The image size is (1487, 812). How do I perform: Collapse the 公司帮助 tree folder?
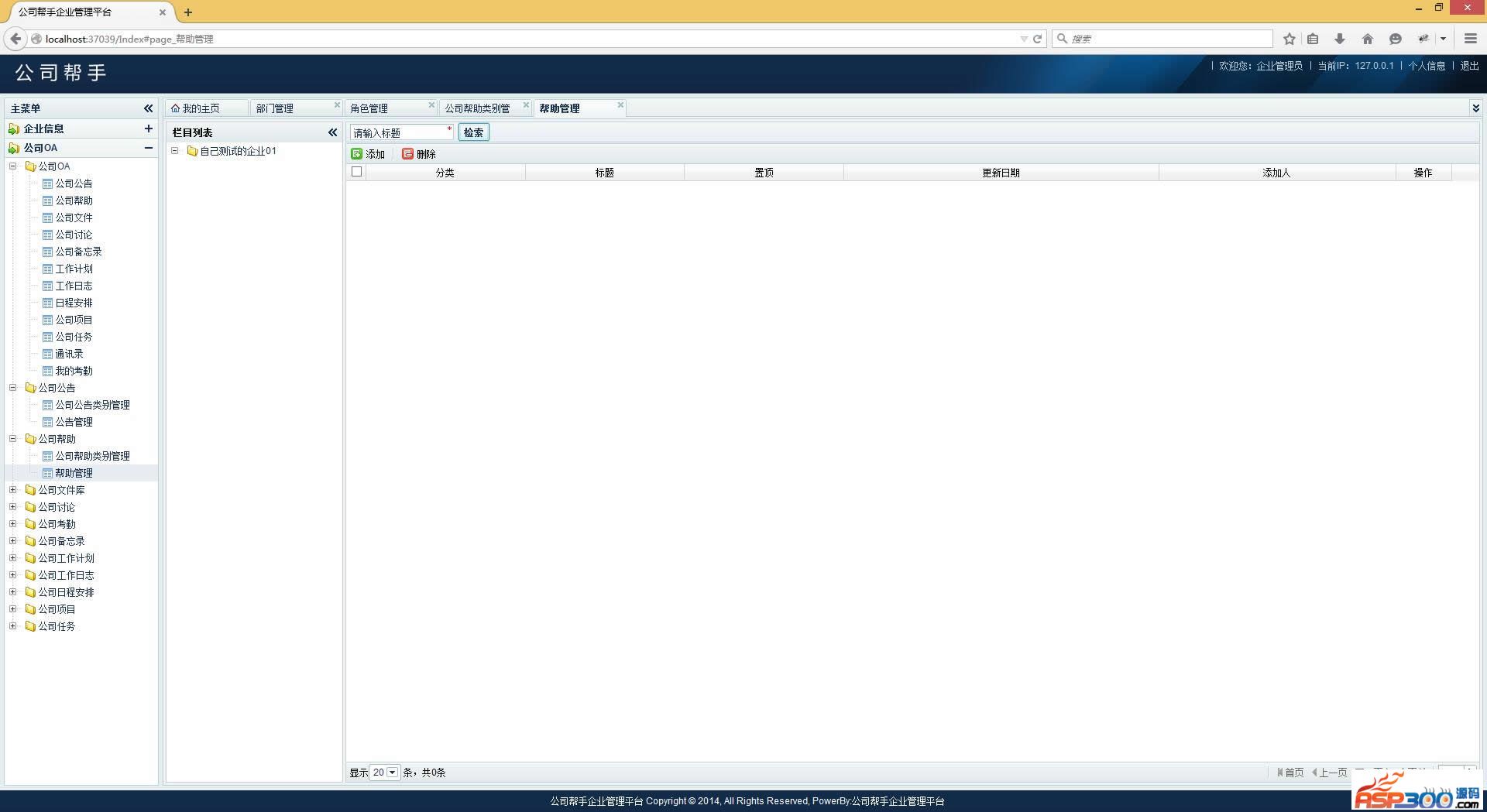click(x=12, y=439)
